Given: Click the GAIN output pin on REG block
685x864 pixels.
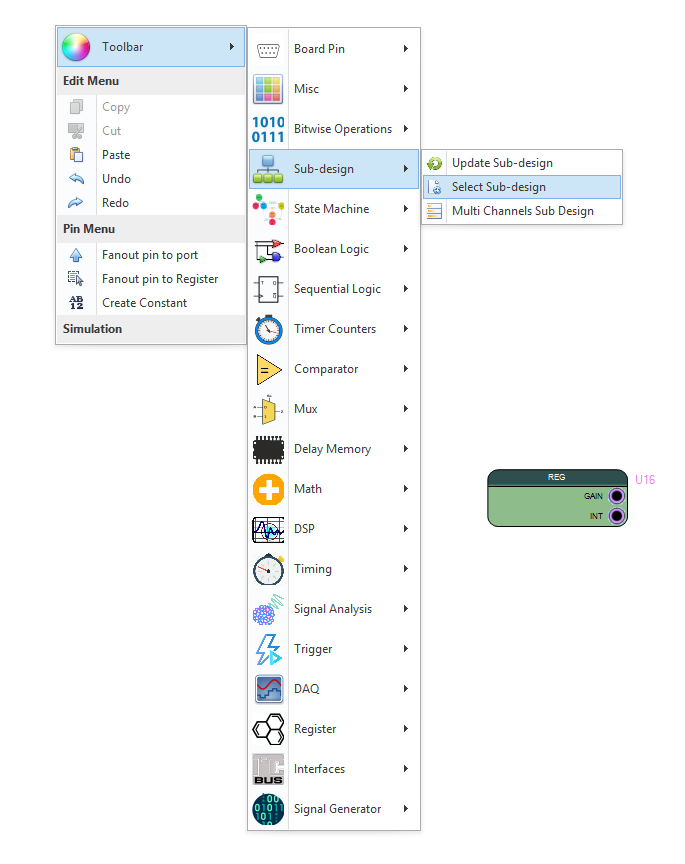Looking at the screenshot, I should tap(617, 496).
